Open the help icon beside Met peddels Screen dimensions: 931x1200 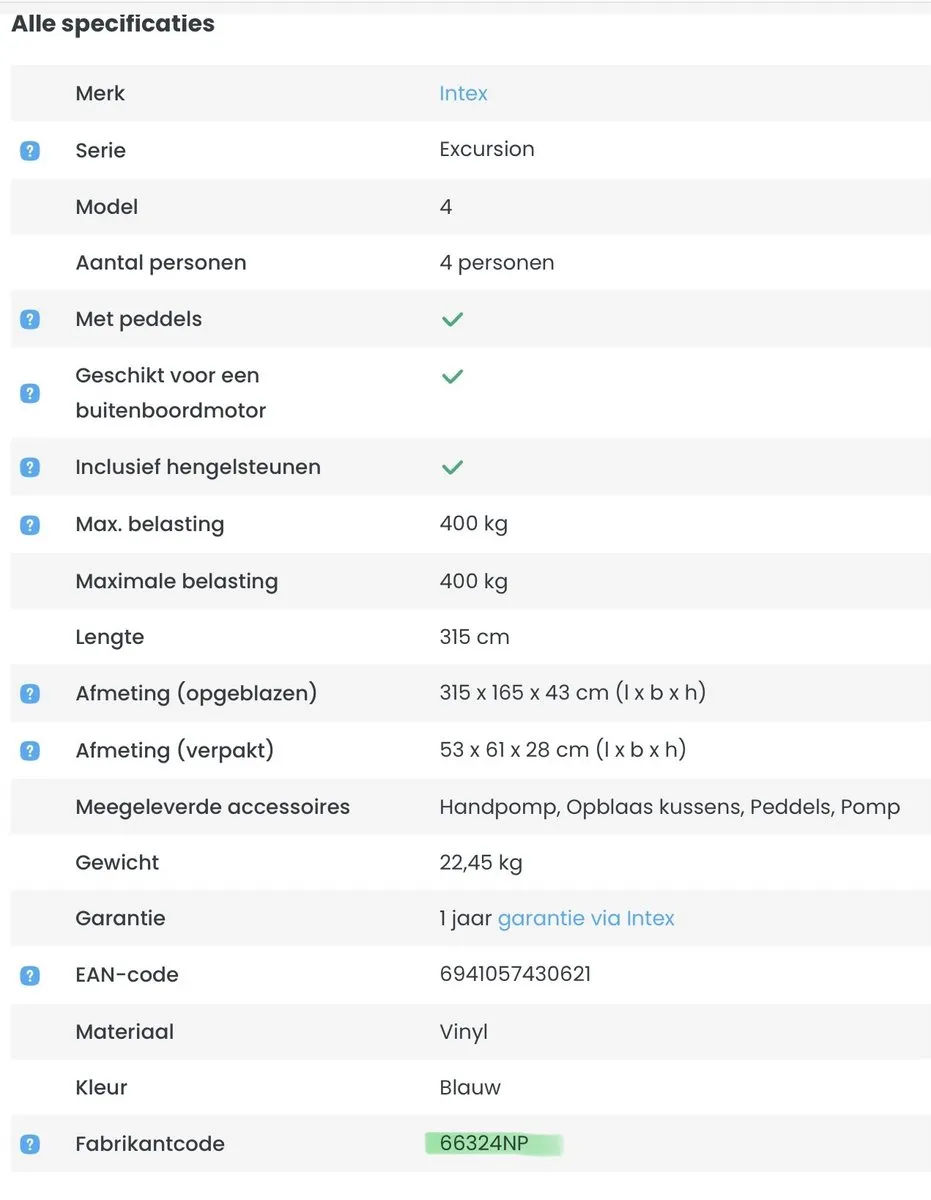pyautogui.click(x=30, y=320)
